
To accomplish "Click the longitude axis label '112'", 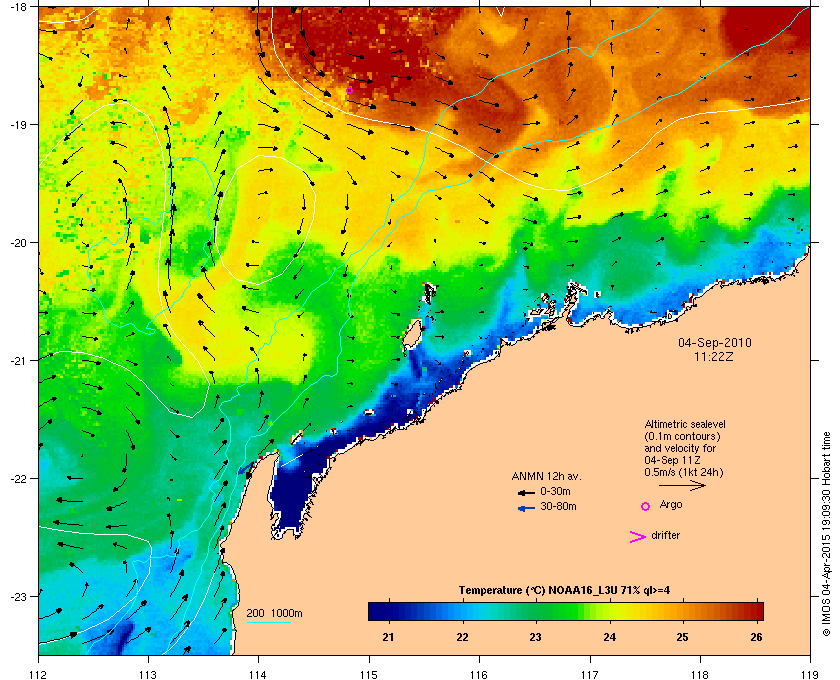I will click(38, 675).
